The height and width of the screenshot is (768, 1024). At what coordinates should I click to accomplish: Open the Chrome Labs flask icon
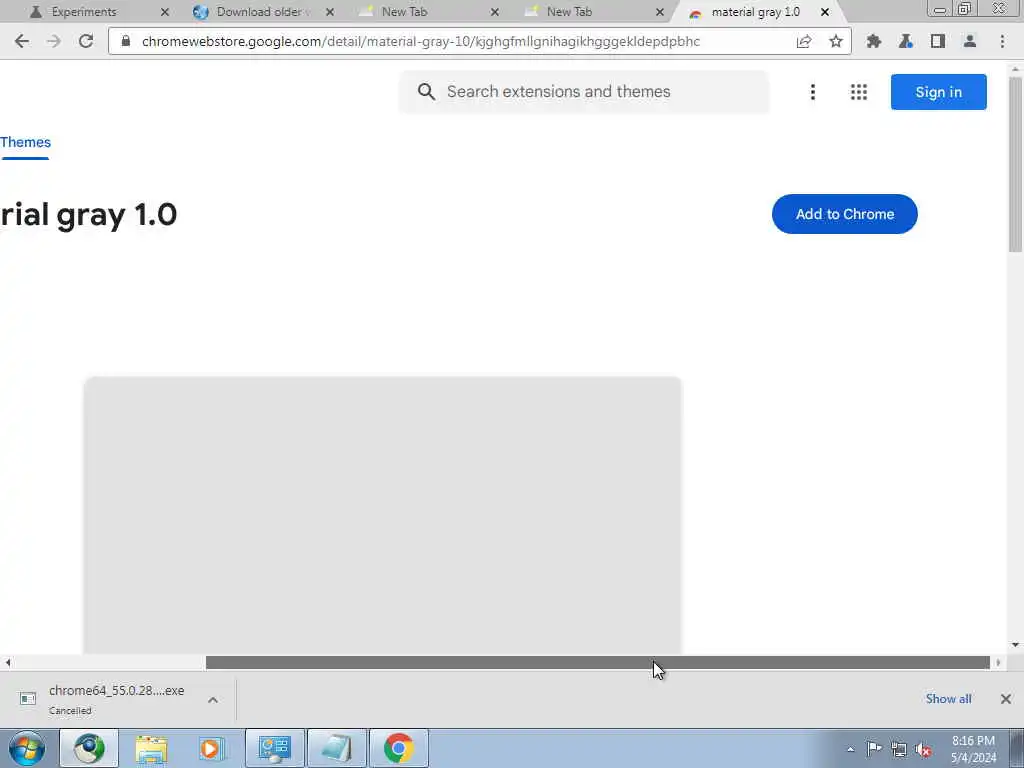point(906,41)
